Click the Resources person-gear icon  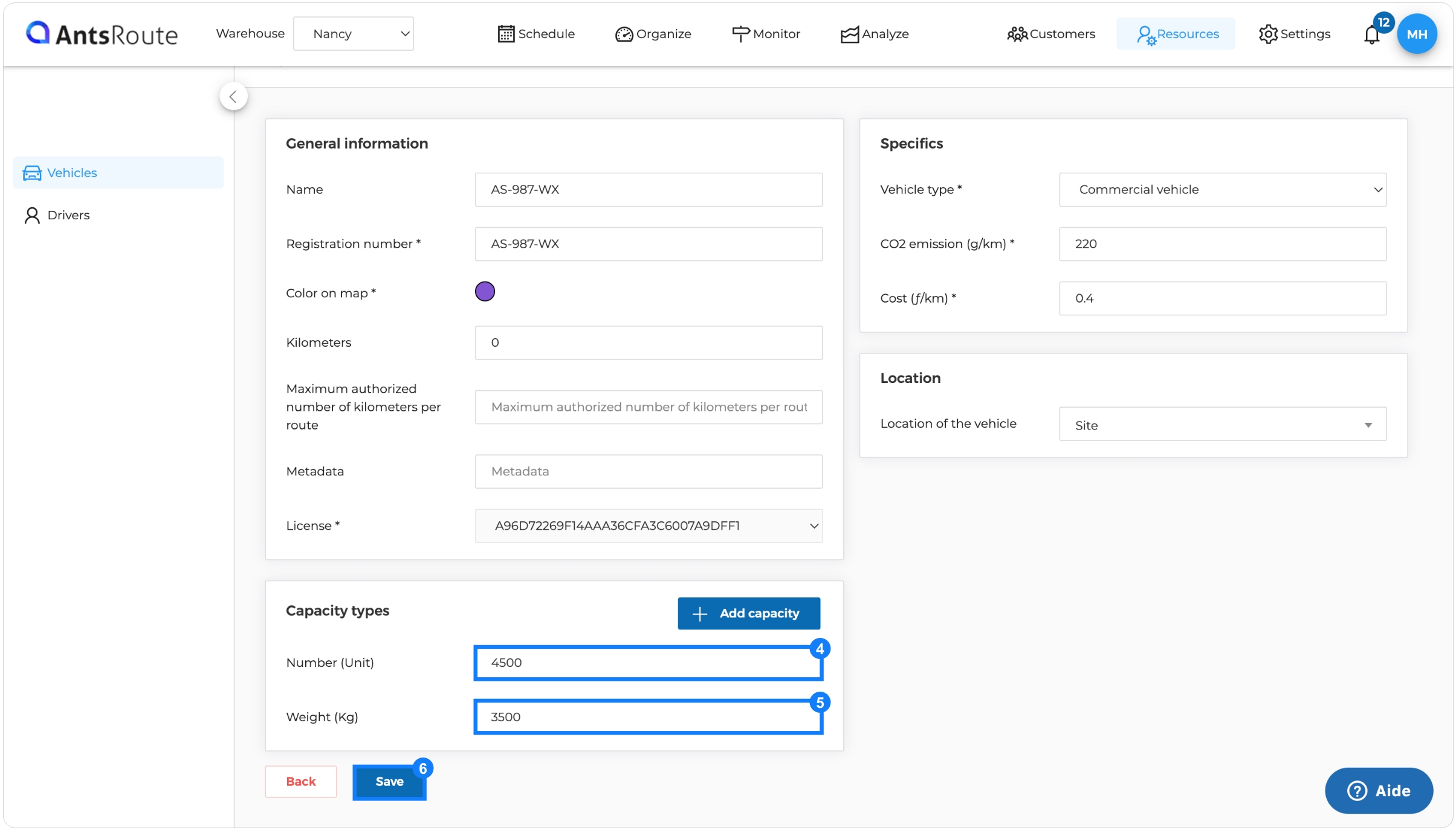1146,35
